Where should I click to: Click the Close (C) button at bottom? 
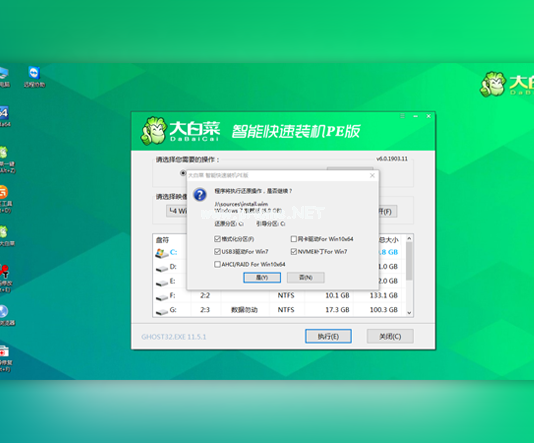click(x=390, y=336)
